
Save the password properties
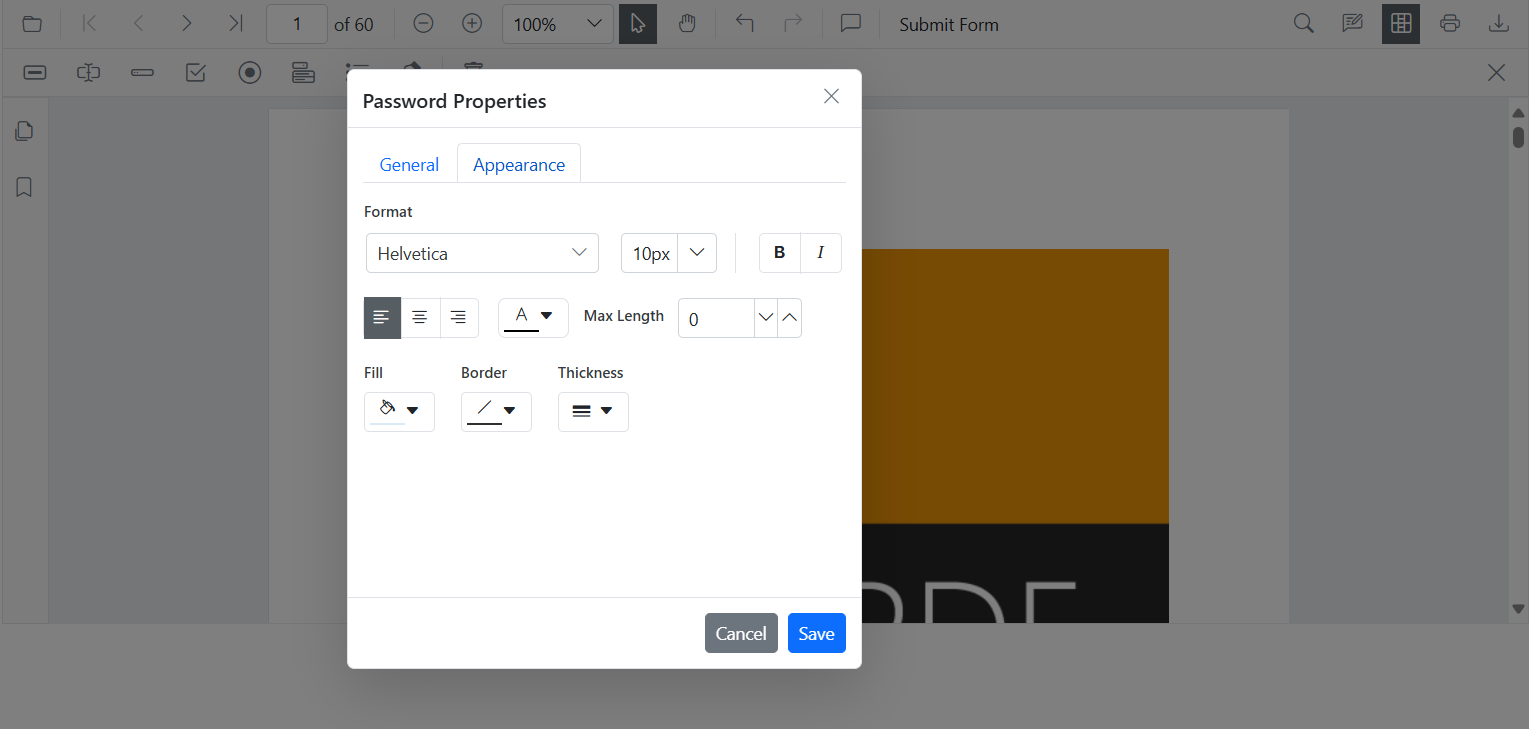click(x=817, y=633)
